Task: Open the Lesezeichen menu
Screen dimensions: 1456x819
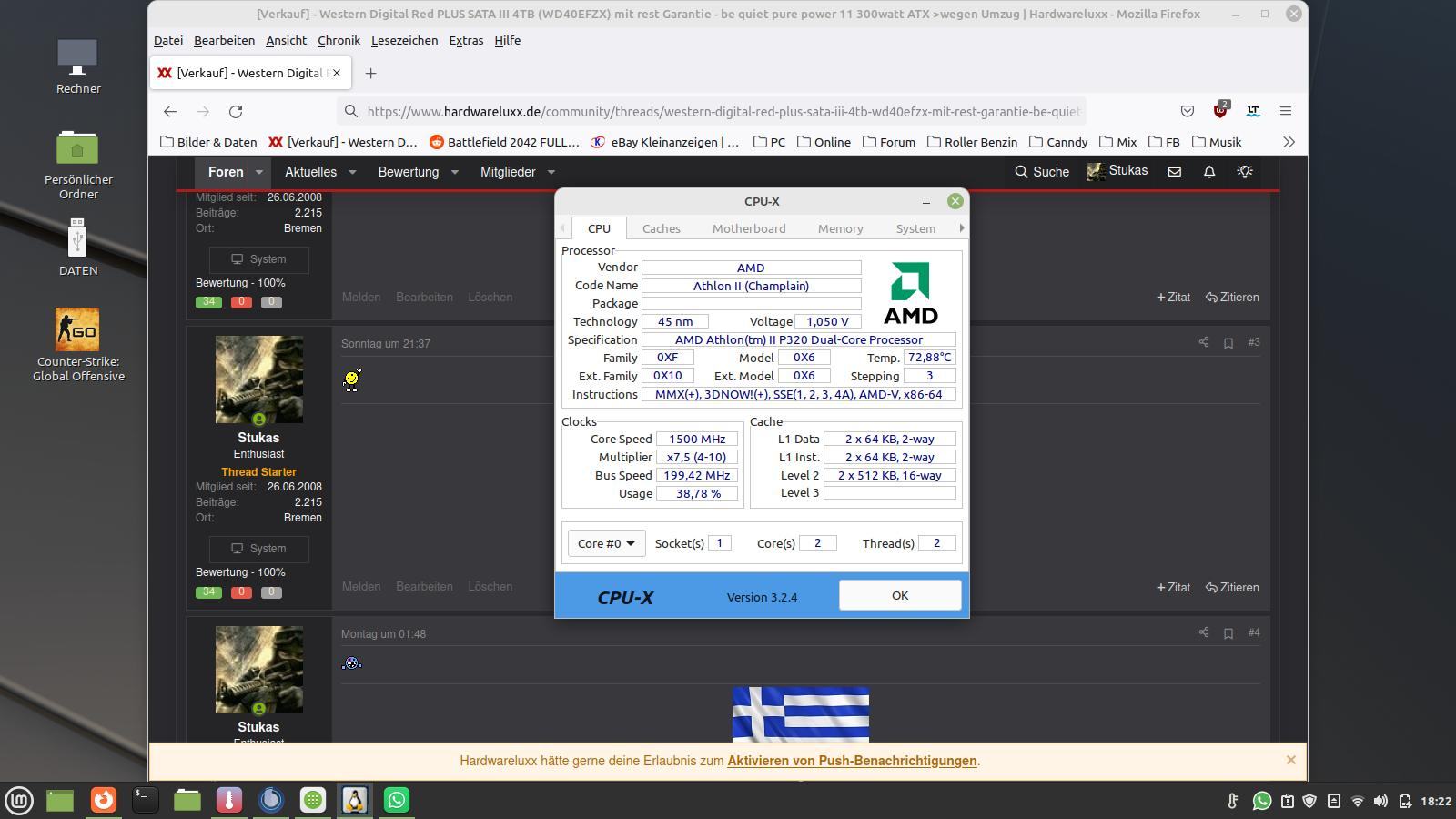Action: [x=404, y=40]
